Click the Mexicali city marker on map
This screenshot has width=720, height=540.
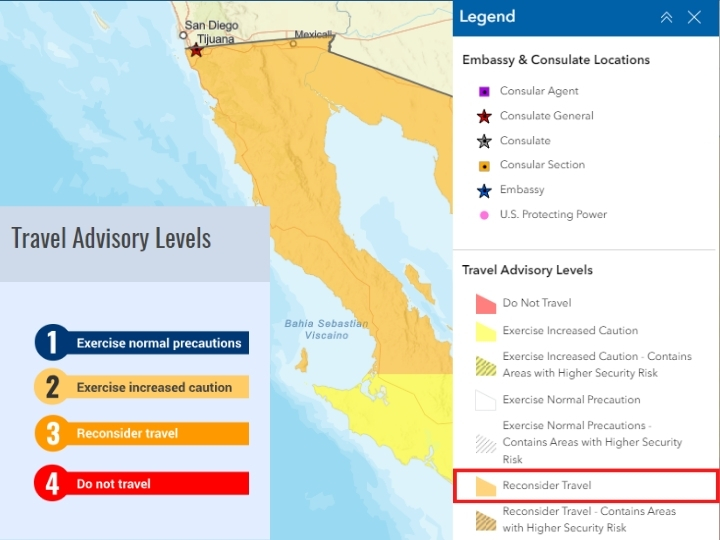(293, 44)
